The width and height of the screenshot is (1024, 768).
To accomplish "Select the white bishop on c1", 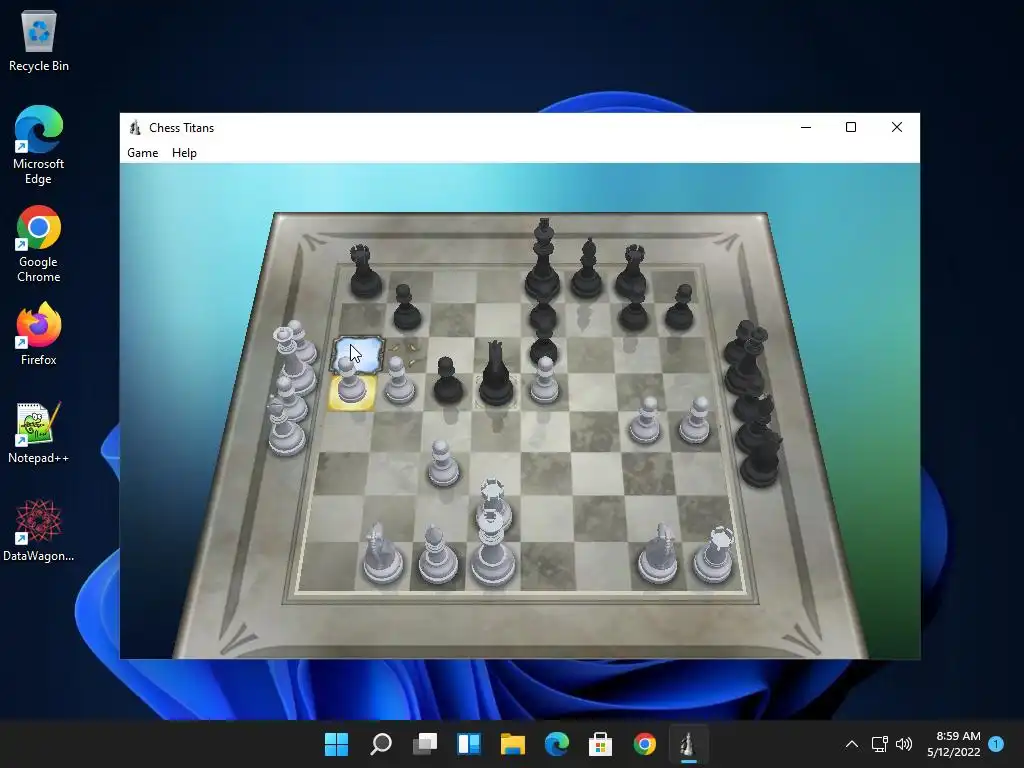I will point(438,553).
